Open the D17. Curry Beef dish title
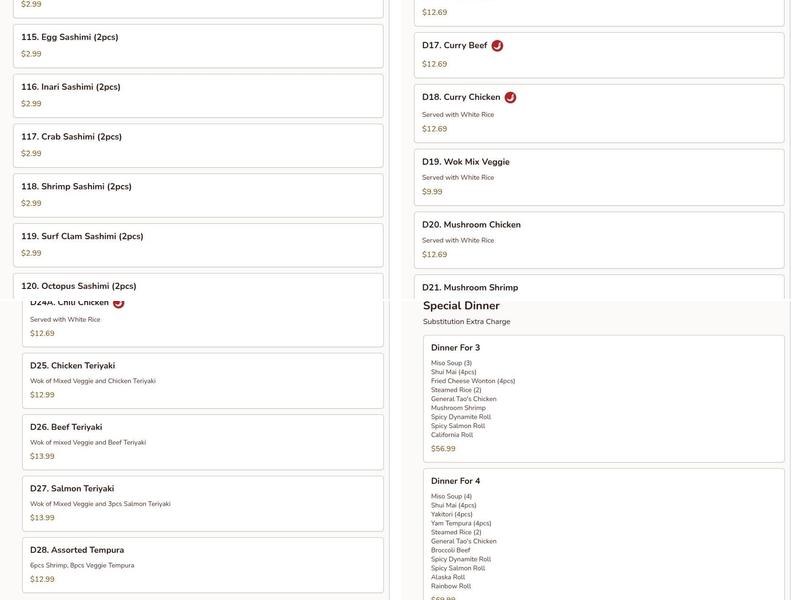The width and height of the screenshot is (800, 600). click(x=455, y=46)
